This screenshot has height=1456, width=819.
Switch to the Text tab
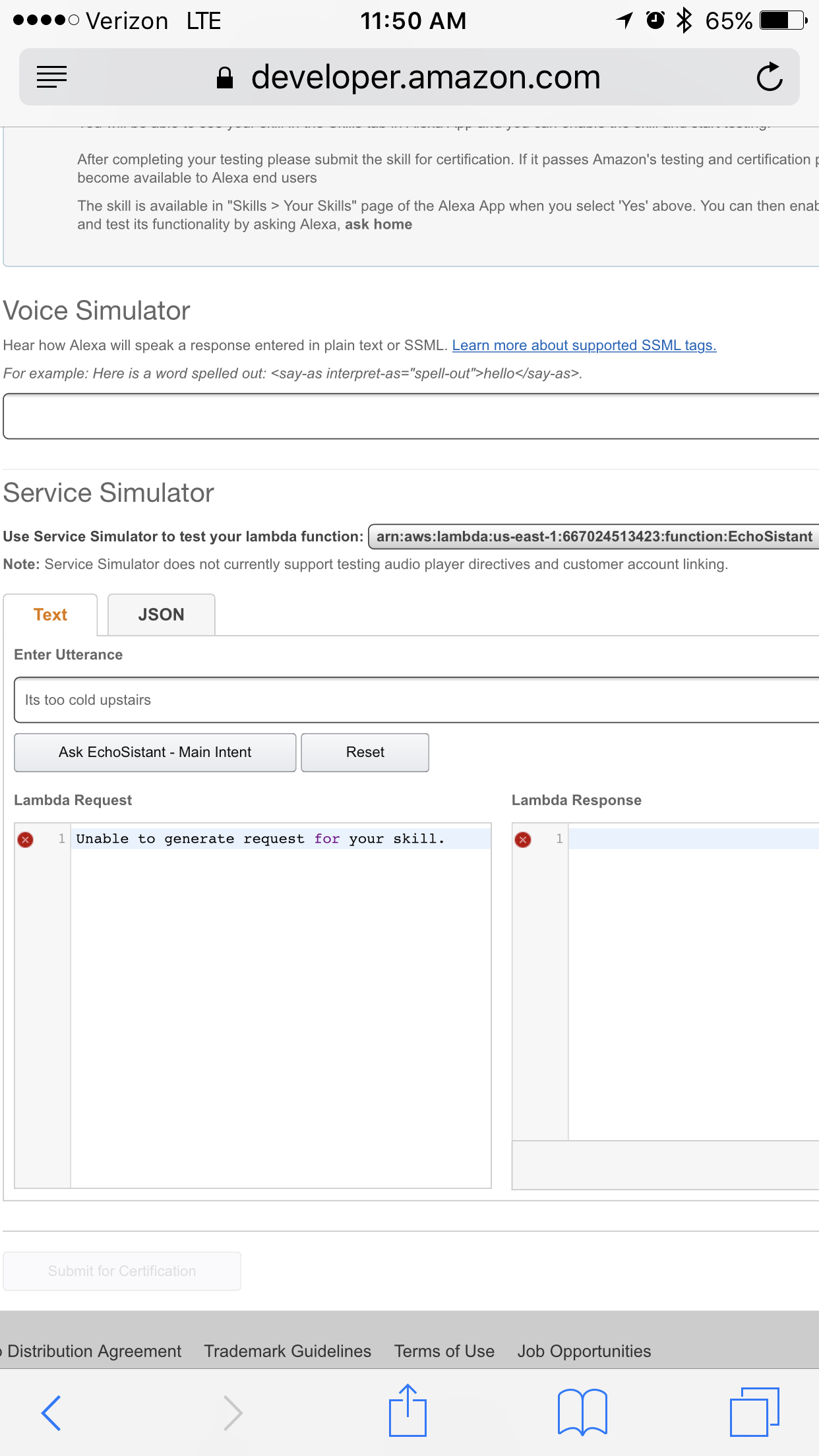tap(51, 615)
